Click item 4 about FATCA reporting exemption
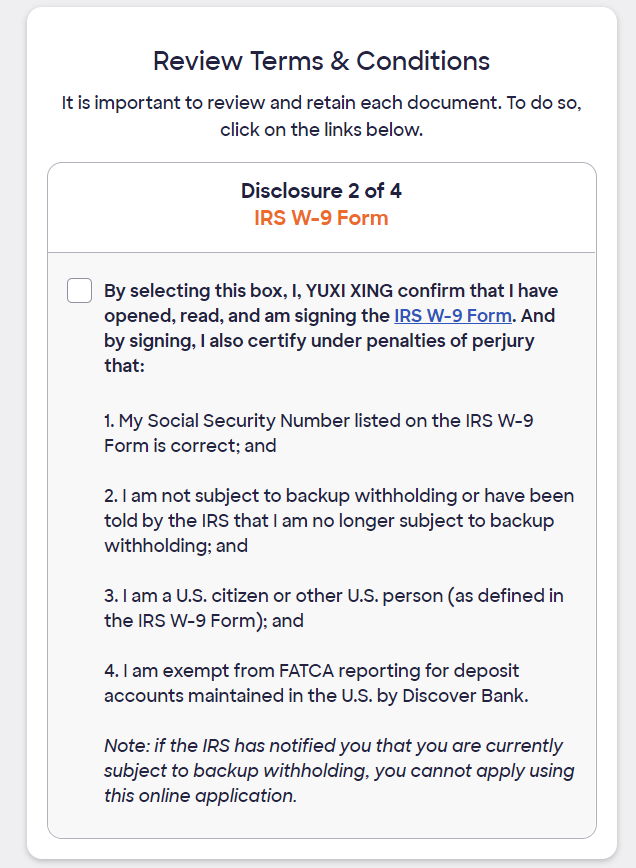636x868 pixels. point(317,683)
